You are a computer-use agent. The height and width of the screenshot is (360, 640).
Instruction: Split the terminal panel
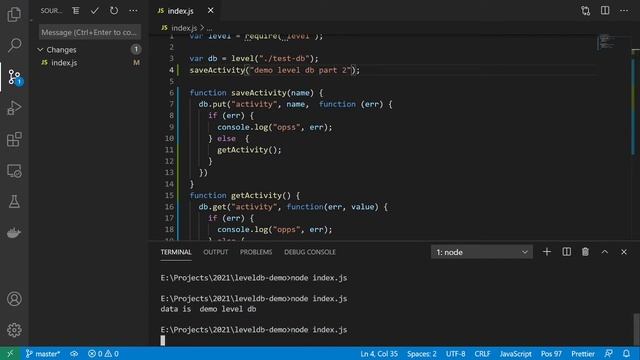pos(567,252)
